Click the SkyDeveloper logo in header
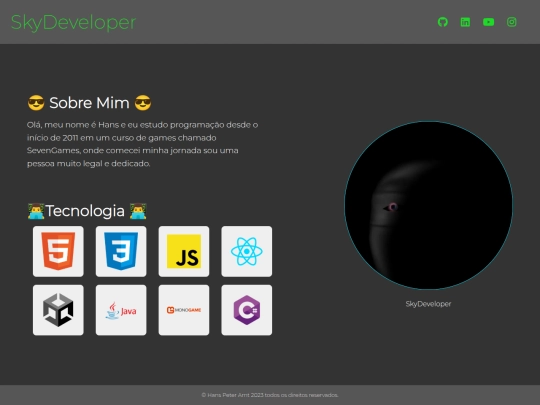The image size is (540, 405). 73,22
